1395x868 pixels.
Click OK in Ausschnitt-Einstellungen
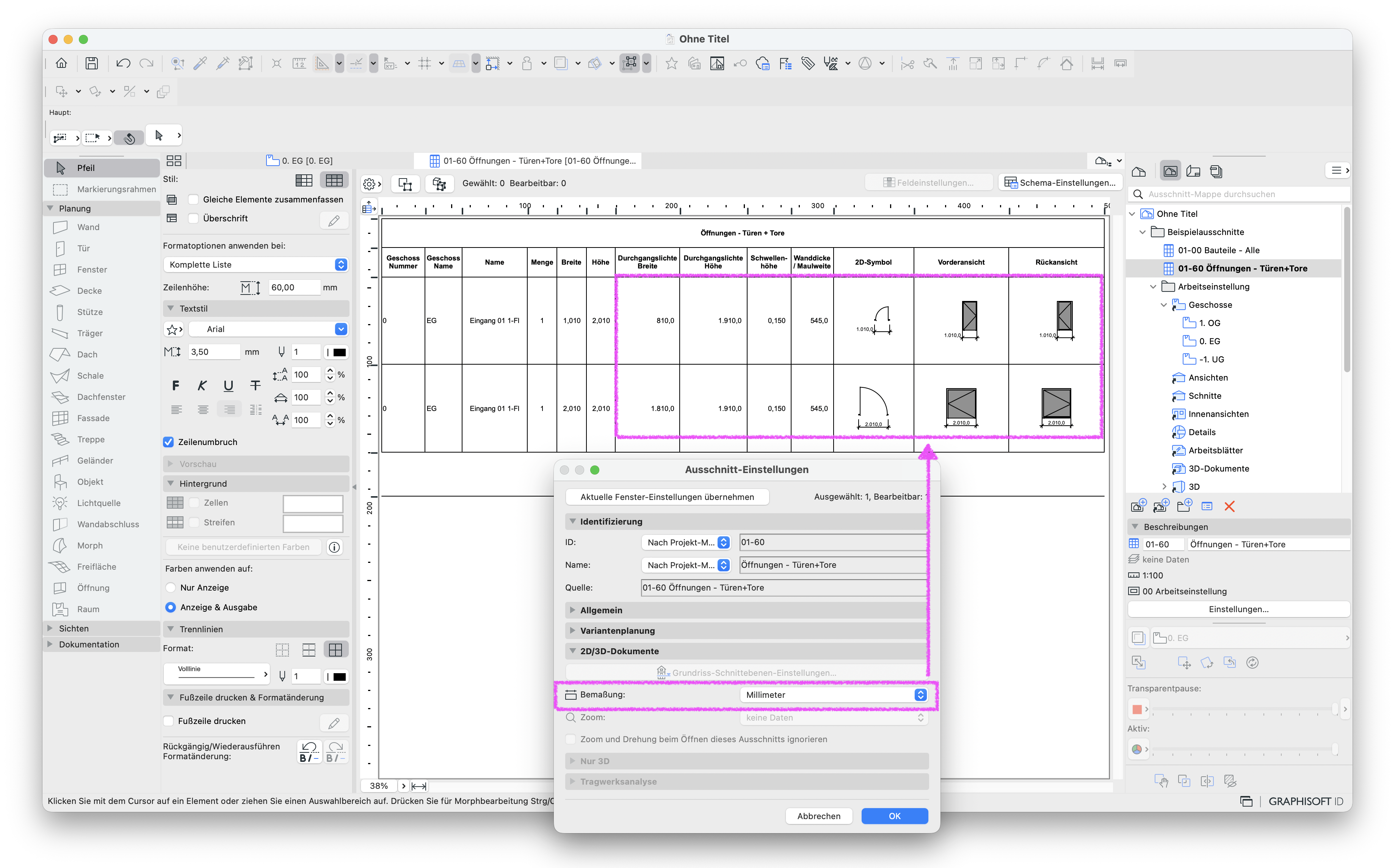coord(894,816)
